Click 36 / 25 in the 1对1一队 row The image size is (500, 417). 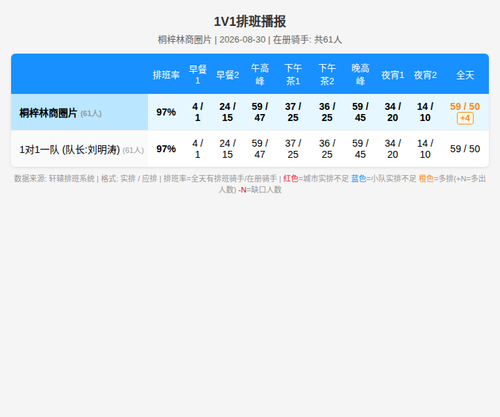(x=327, y=149)
